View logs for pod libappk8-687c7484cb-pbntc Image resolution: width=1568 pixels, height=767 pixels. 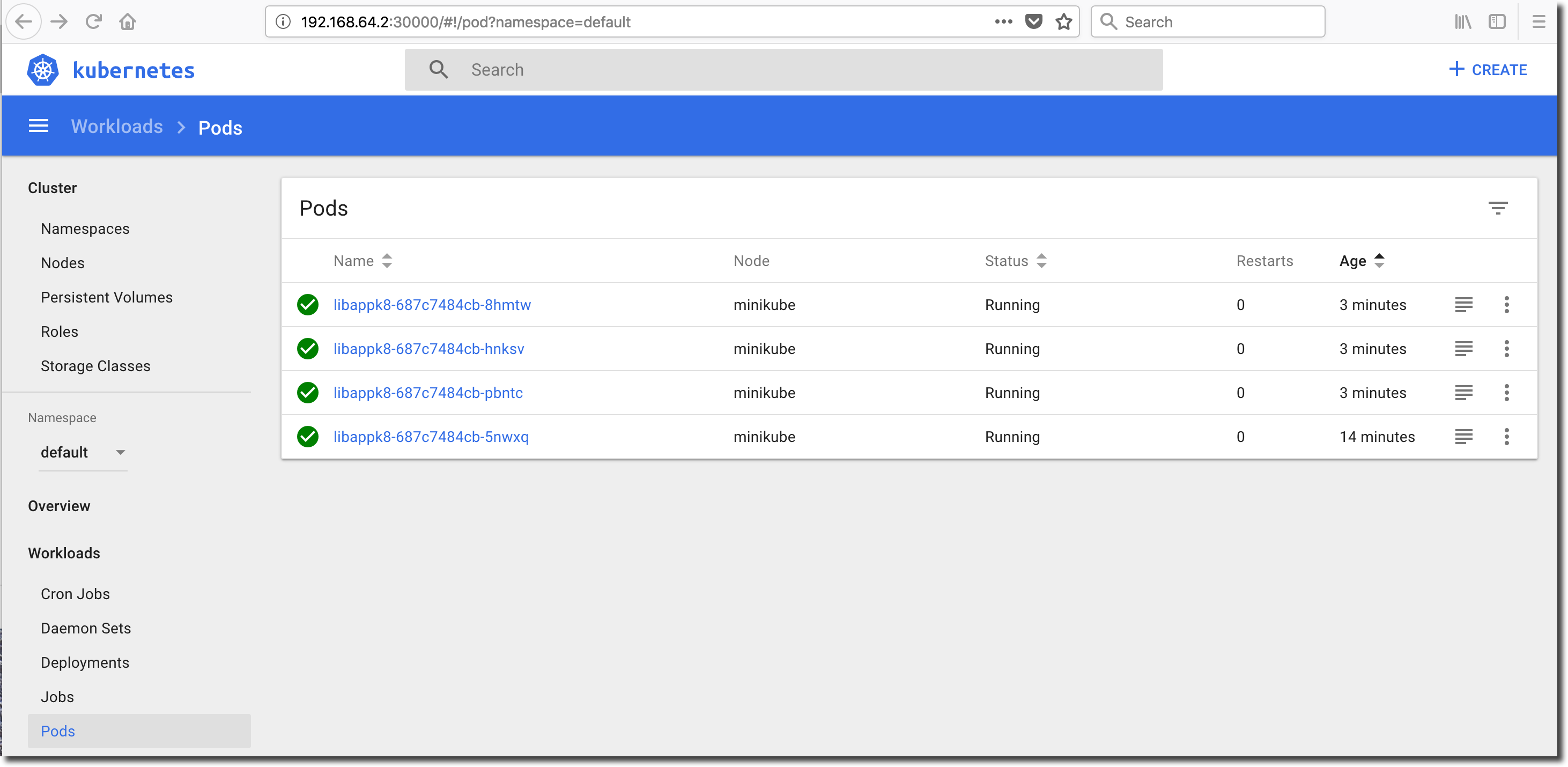coord(1463,392)
